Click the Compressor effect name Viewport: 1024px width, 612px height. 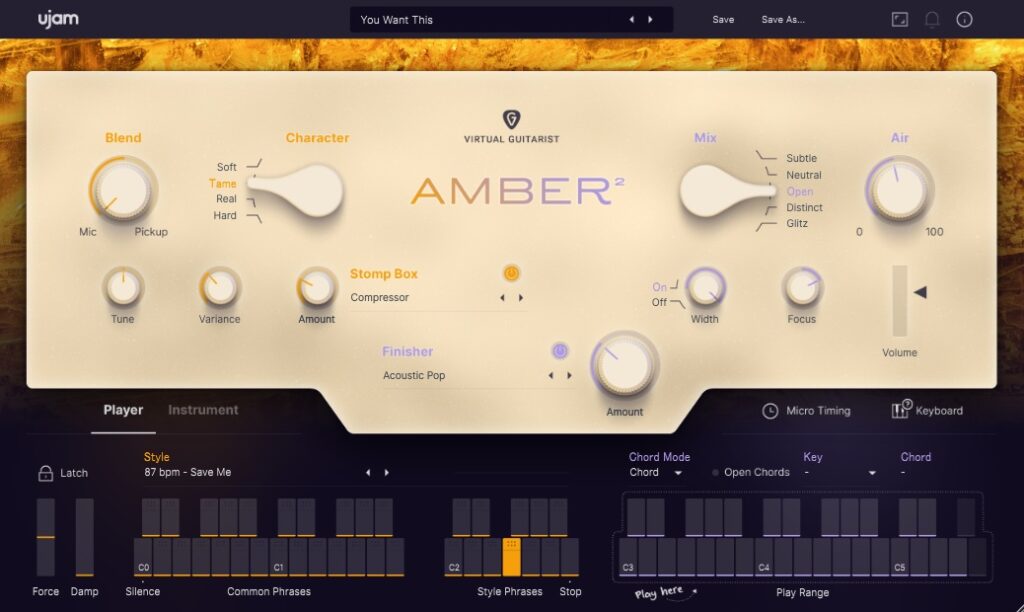[x=379, y=297]
